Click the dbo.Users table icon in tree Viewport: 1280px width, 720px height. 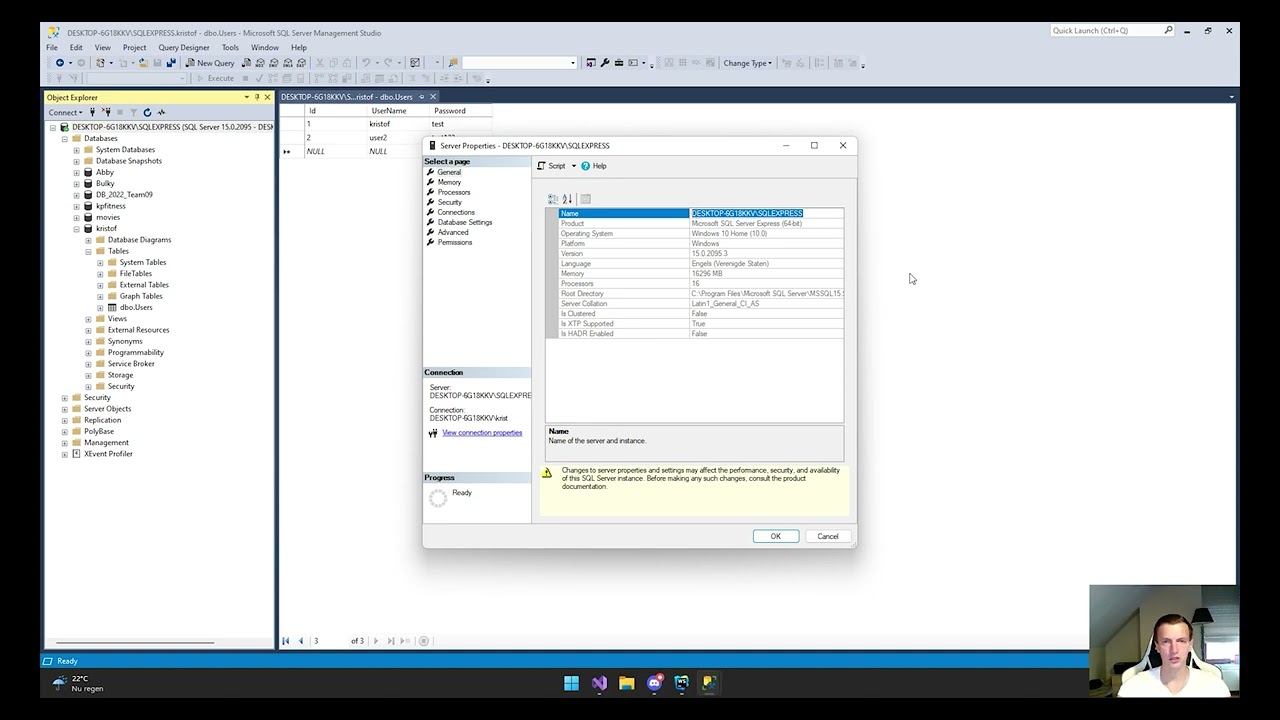coord(113,307)
